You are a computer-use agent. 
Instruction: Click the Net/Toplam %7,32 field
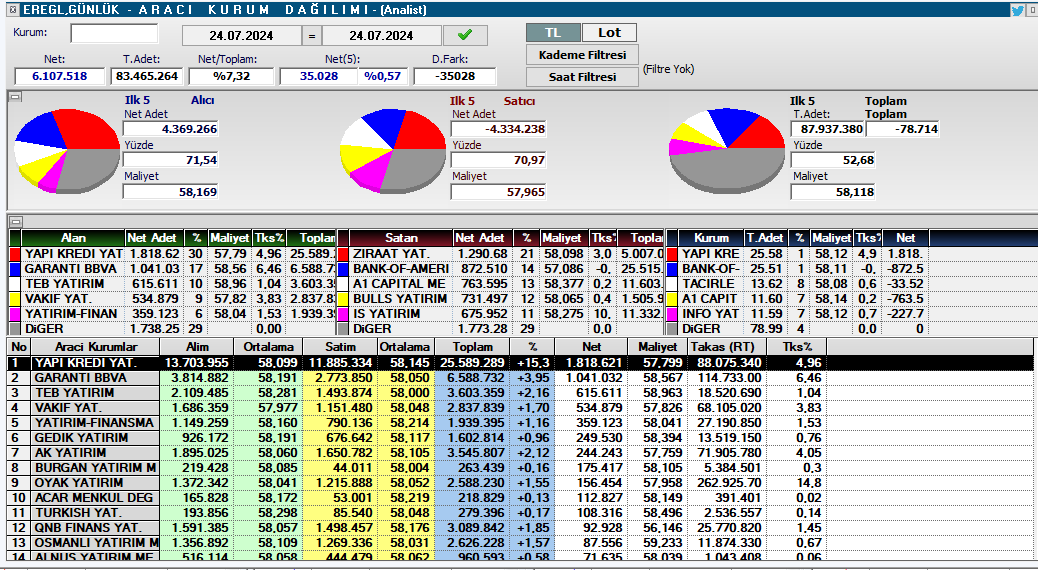(231, 76)
